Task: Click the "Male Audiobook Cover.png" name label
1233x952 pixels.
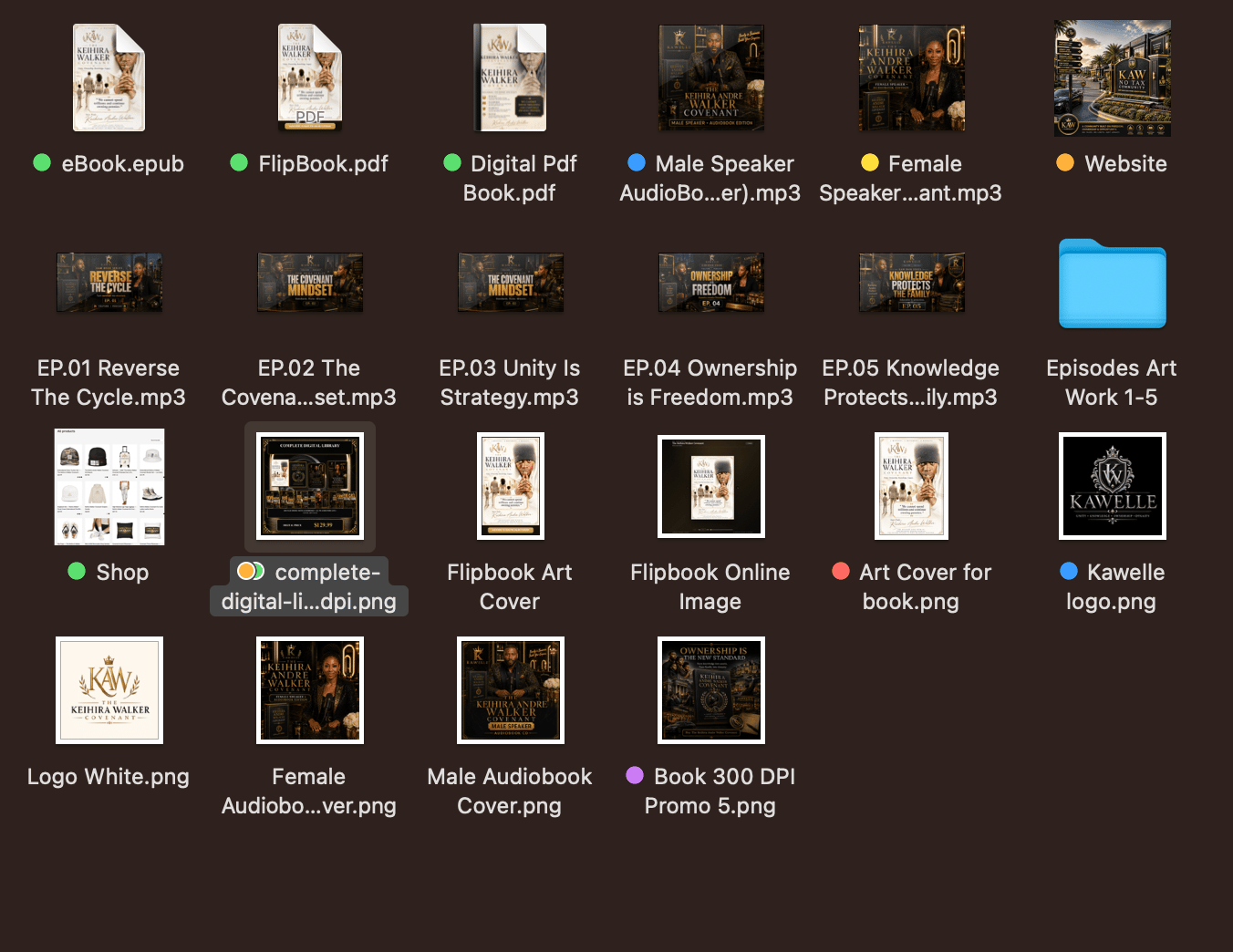Action: (510, 792)
